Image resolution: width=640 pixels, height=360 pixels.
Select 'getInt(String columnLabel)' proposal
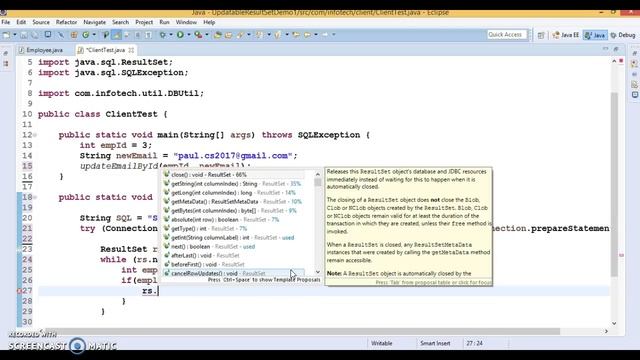(233, 238)
